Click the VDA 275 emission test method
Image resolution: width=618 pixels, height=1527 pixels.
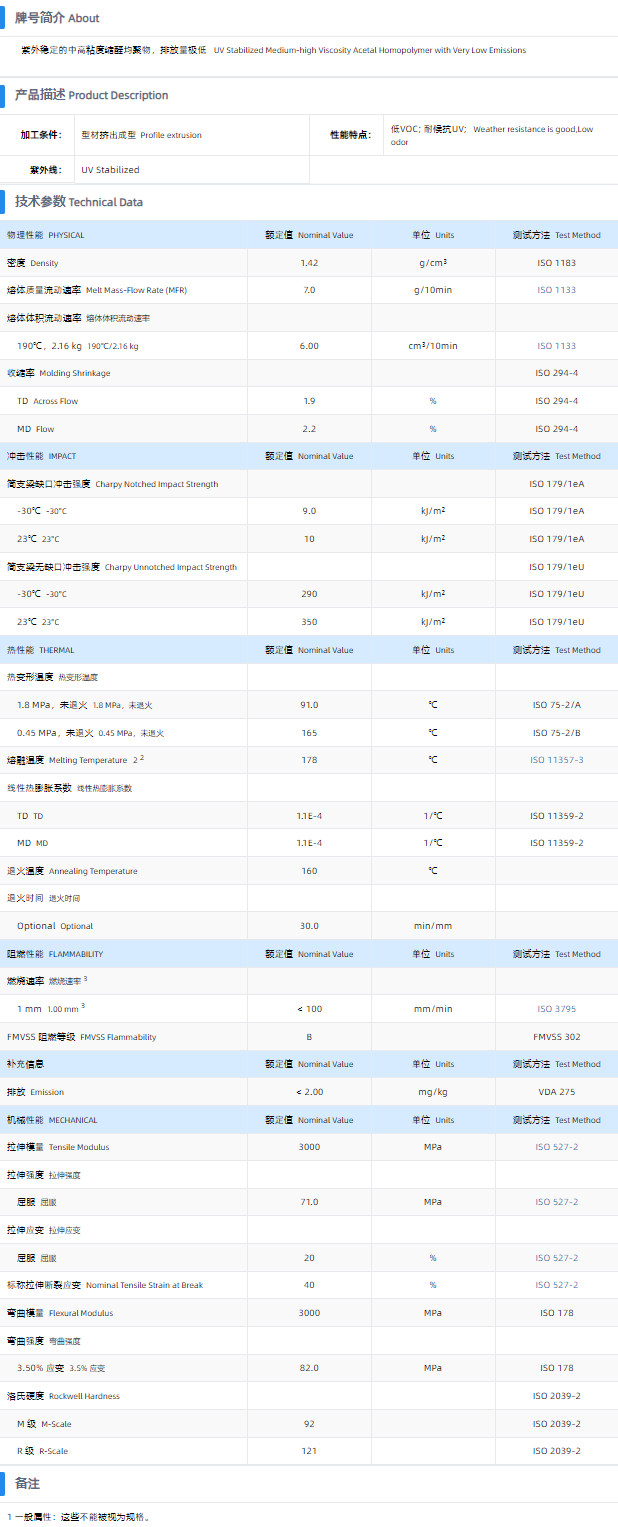point(556,1092)
